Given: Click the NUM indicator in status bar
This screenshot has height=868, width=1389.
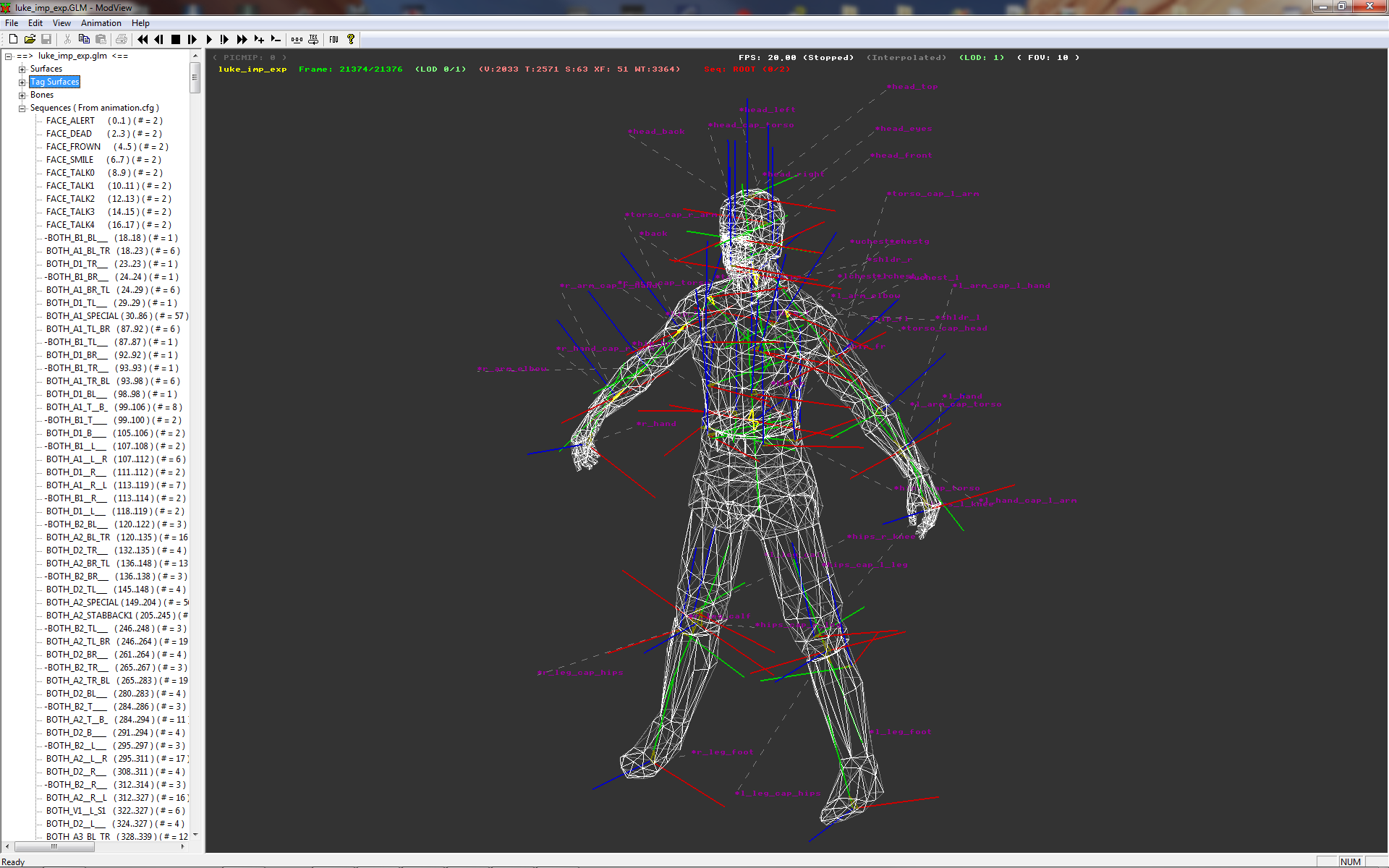Looking at the screenshot, I should (x=1351, y=861).
